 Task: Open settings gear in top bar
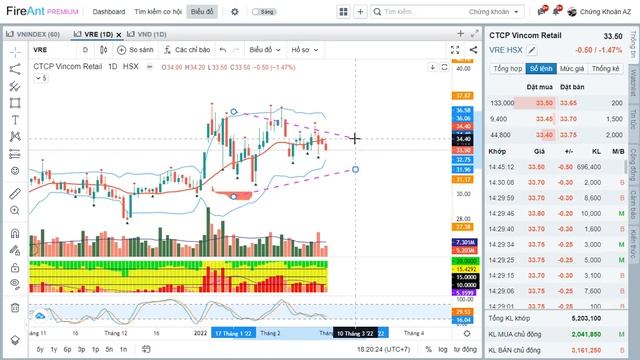point(235,11)
